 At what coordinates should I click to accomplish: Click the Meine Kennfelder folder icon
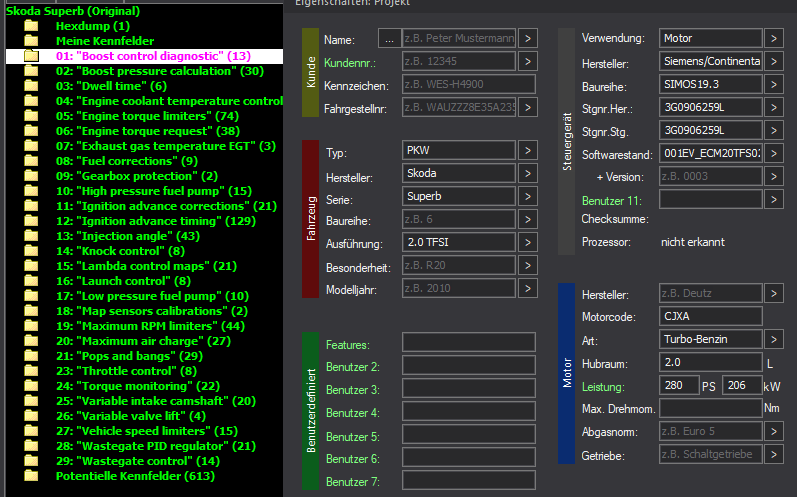pos(31,41)
